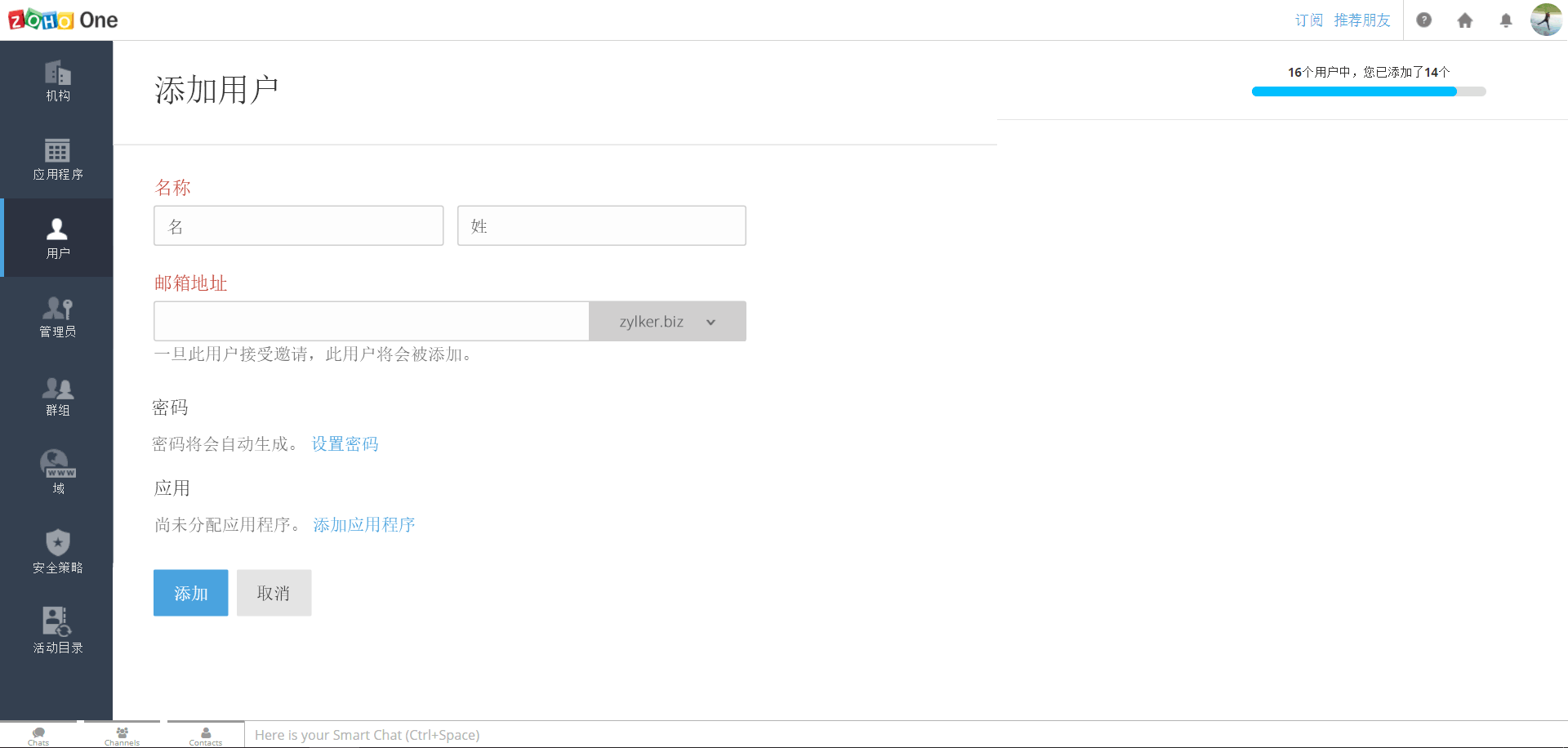Open the 安全策略 security policy section
The image size is (1568, 748).
[x=57, y=552]
